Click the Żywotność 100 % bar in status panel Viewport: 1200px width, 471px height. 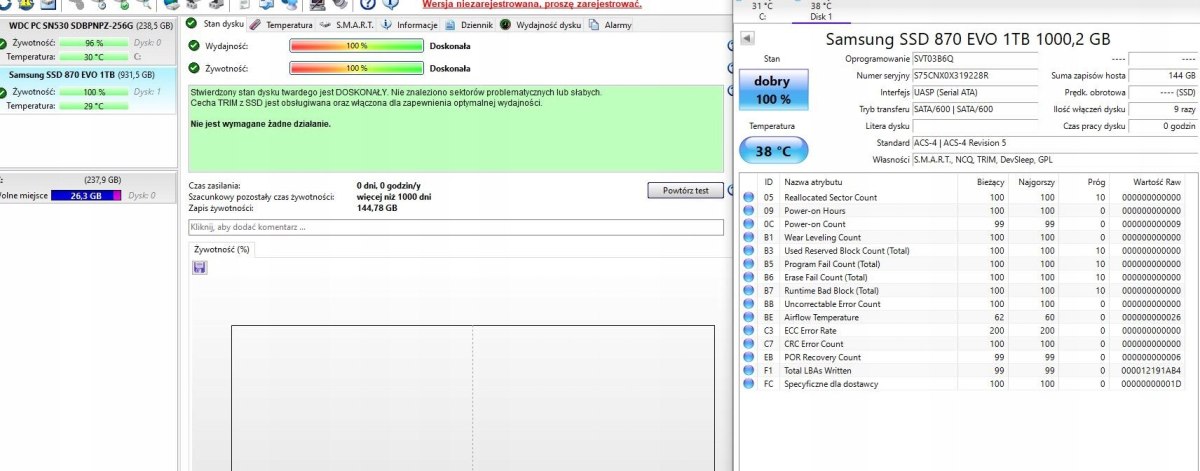tap(356, 68)
